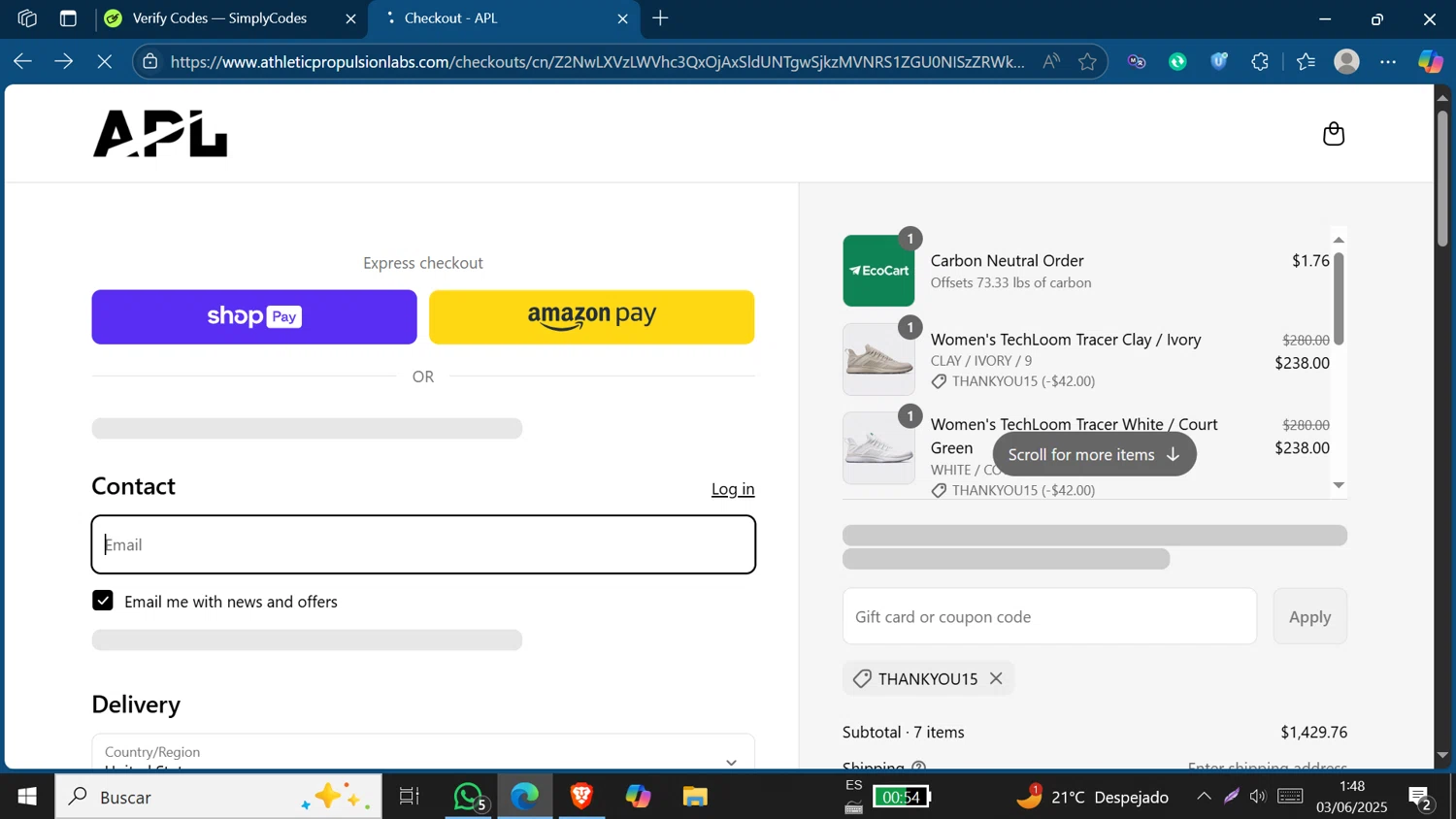Uncheck Email me with news and offers

click(x=103, y=601)
